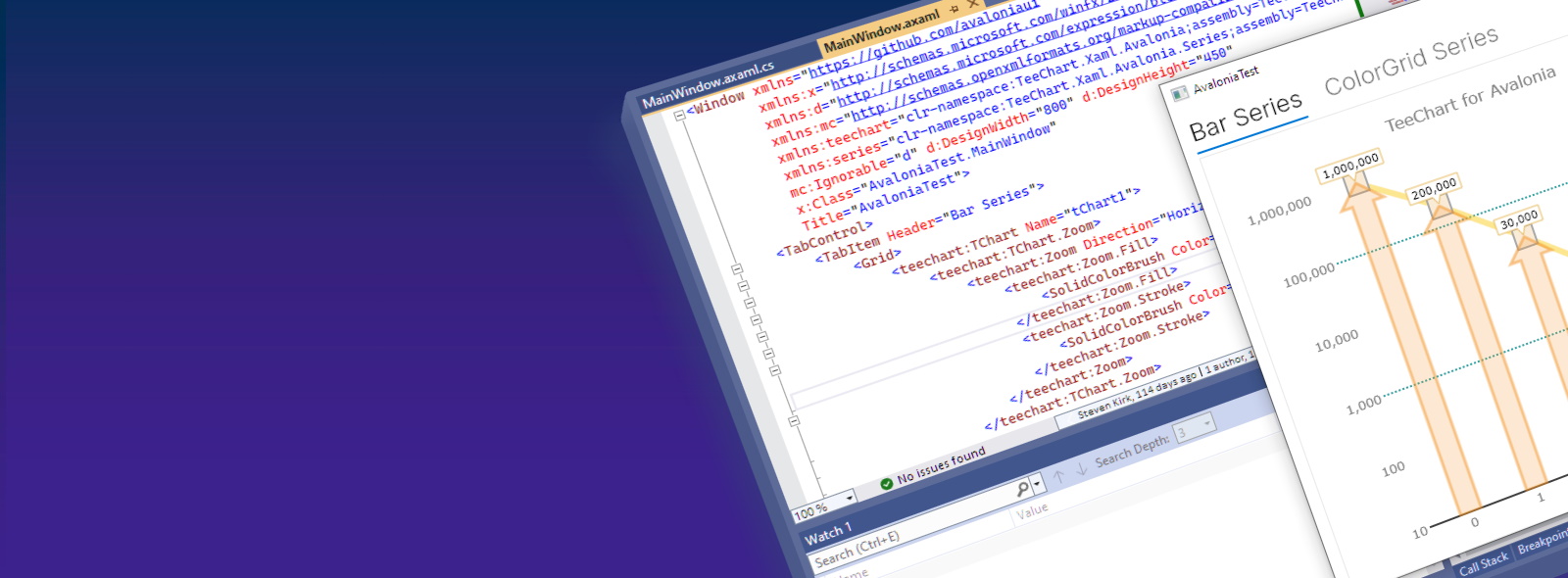Click the closing /teechart:TChart.Zoom tag
The width and height of the screenshot is (1568, 578).
(x=1072, y=398)
